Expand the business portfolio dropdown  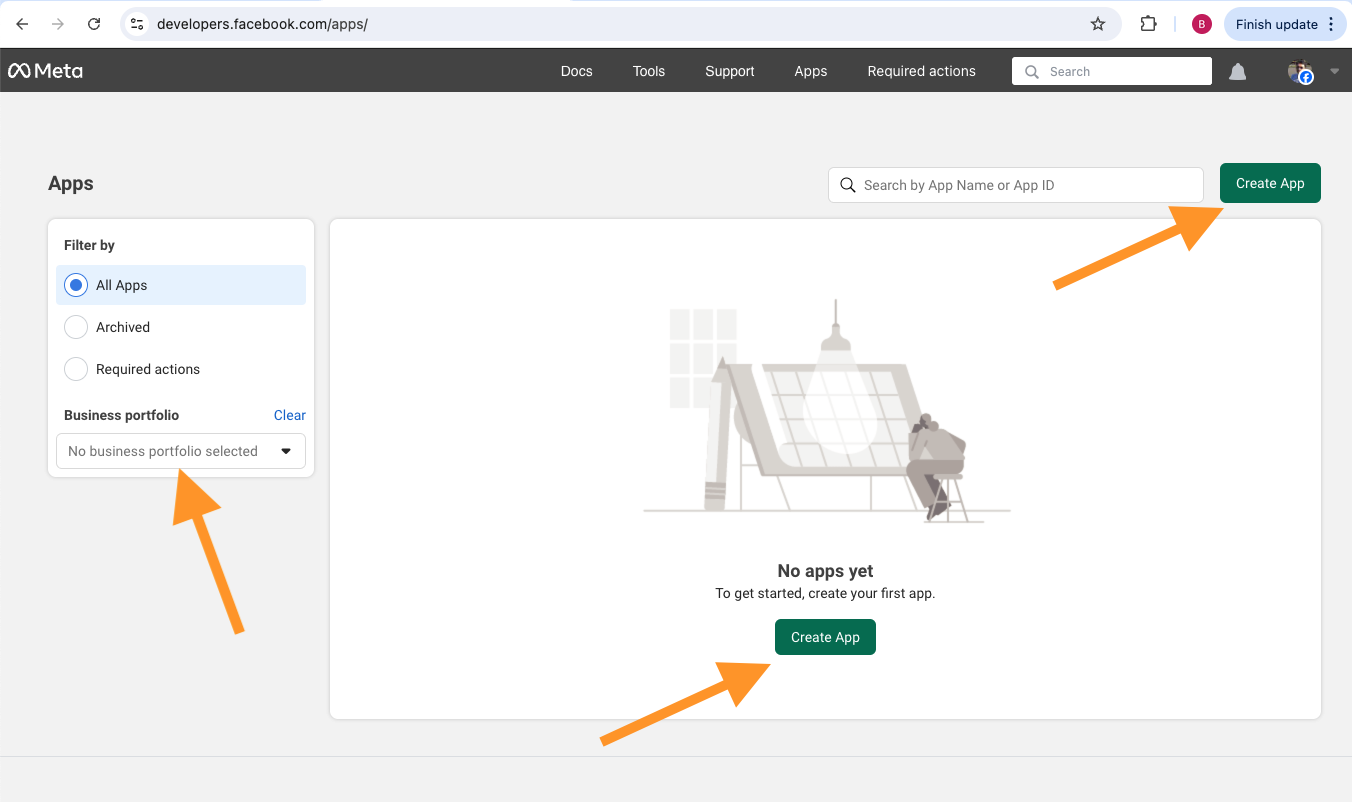(181, 451)
